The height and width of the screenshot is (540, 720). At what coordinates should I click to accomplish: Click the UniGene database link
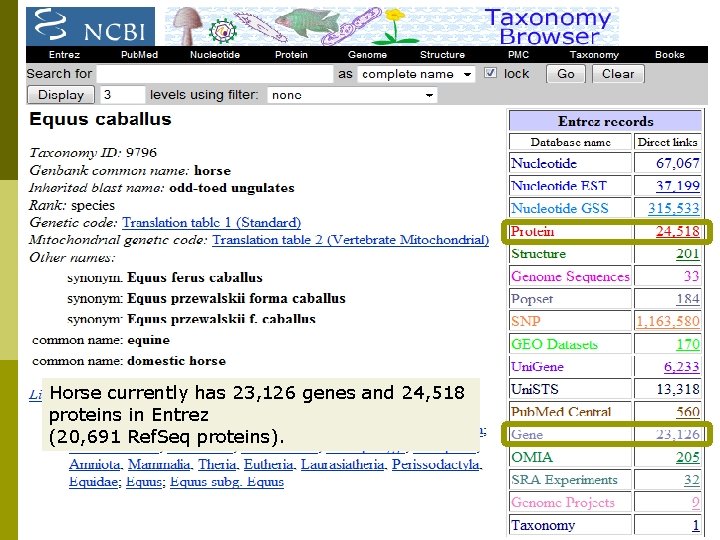[x=537, y=366]
